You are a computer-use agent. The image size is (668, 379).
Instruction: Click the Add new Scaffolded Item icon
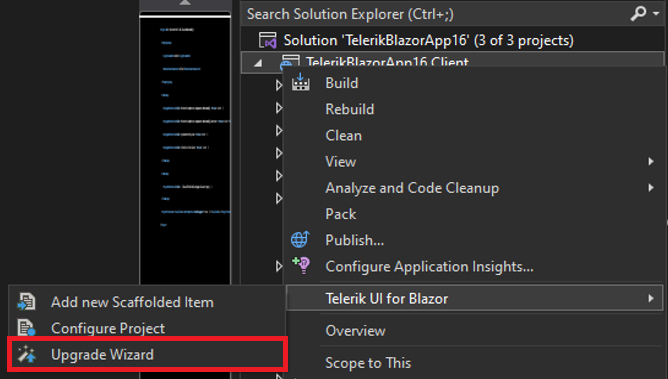(26, 302)
